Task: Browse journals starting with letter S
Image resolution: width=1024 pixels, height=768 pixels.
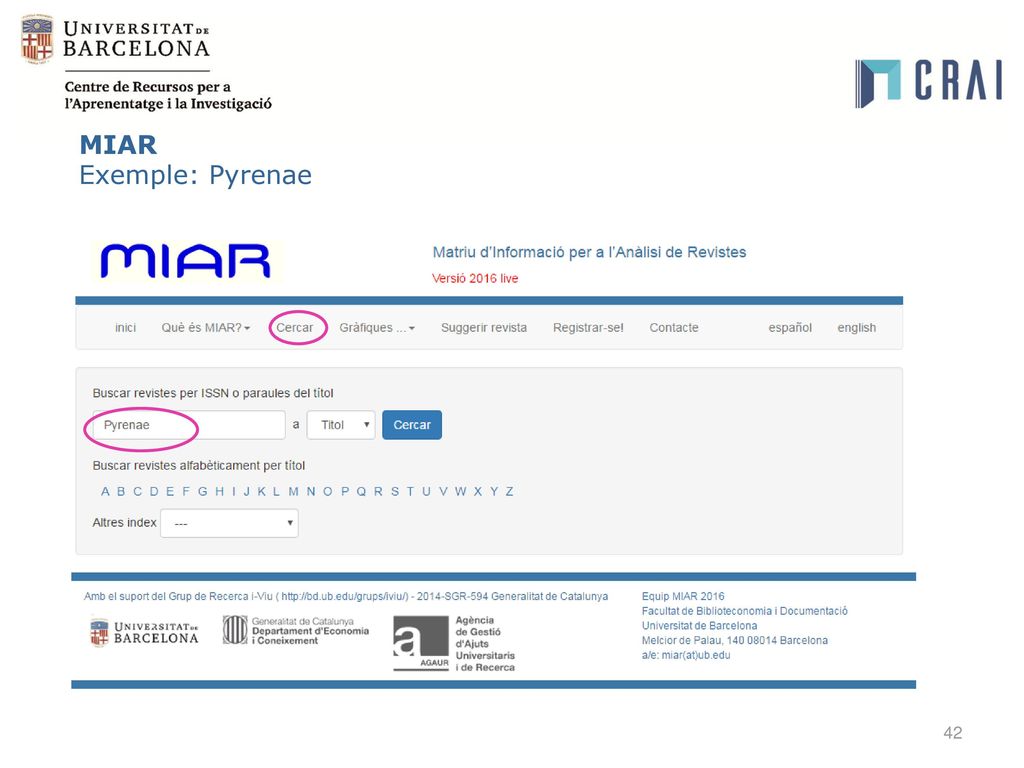Action: point(394,492)
